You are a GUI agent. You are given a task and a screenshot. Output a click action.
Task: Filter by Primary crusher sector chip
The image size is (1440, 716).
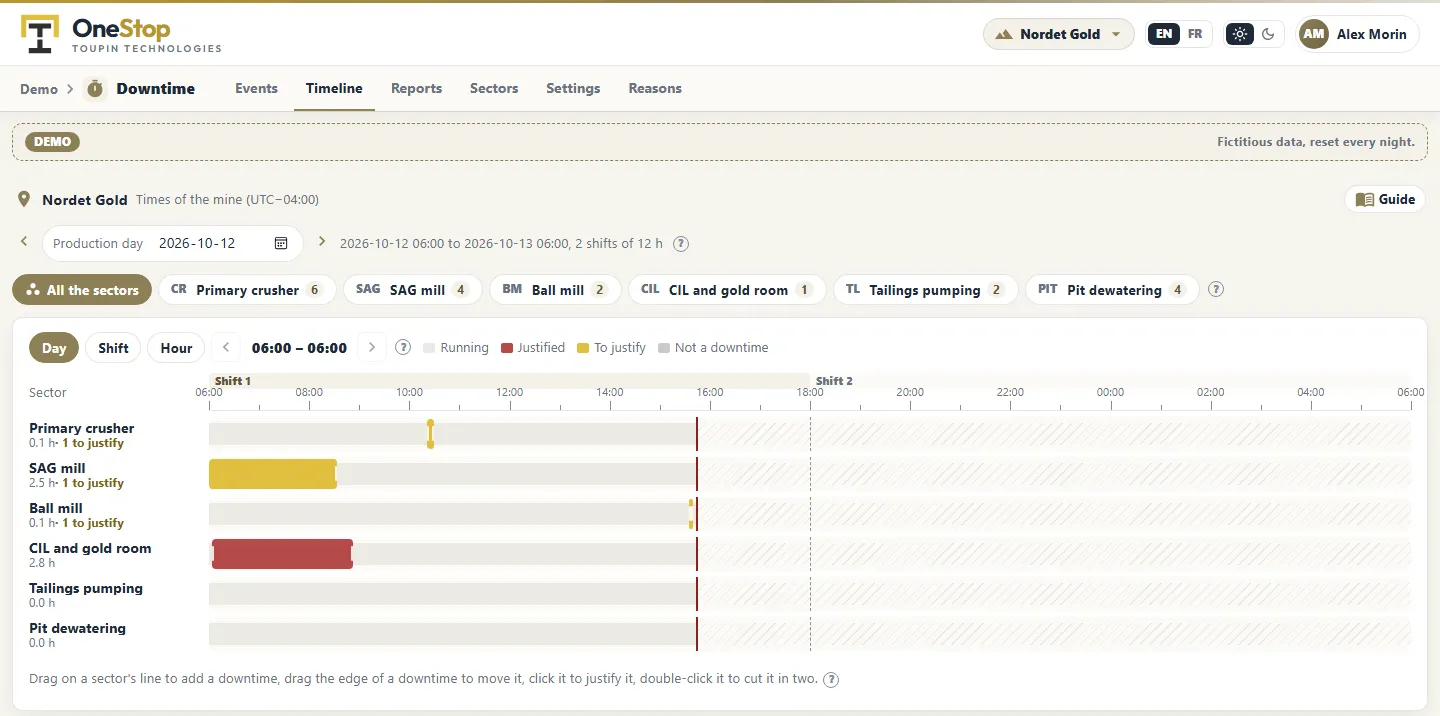coord(247,290)
